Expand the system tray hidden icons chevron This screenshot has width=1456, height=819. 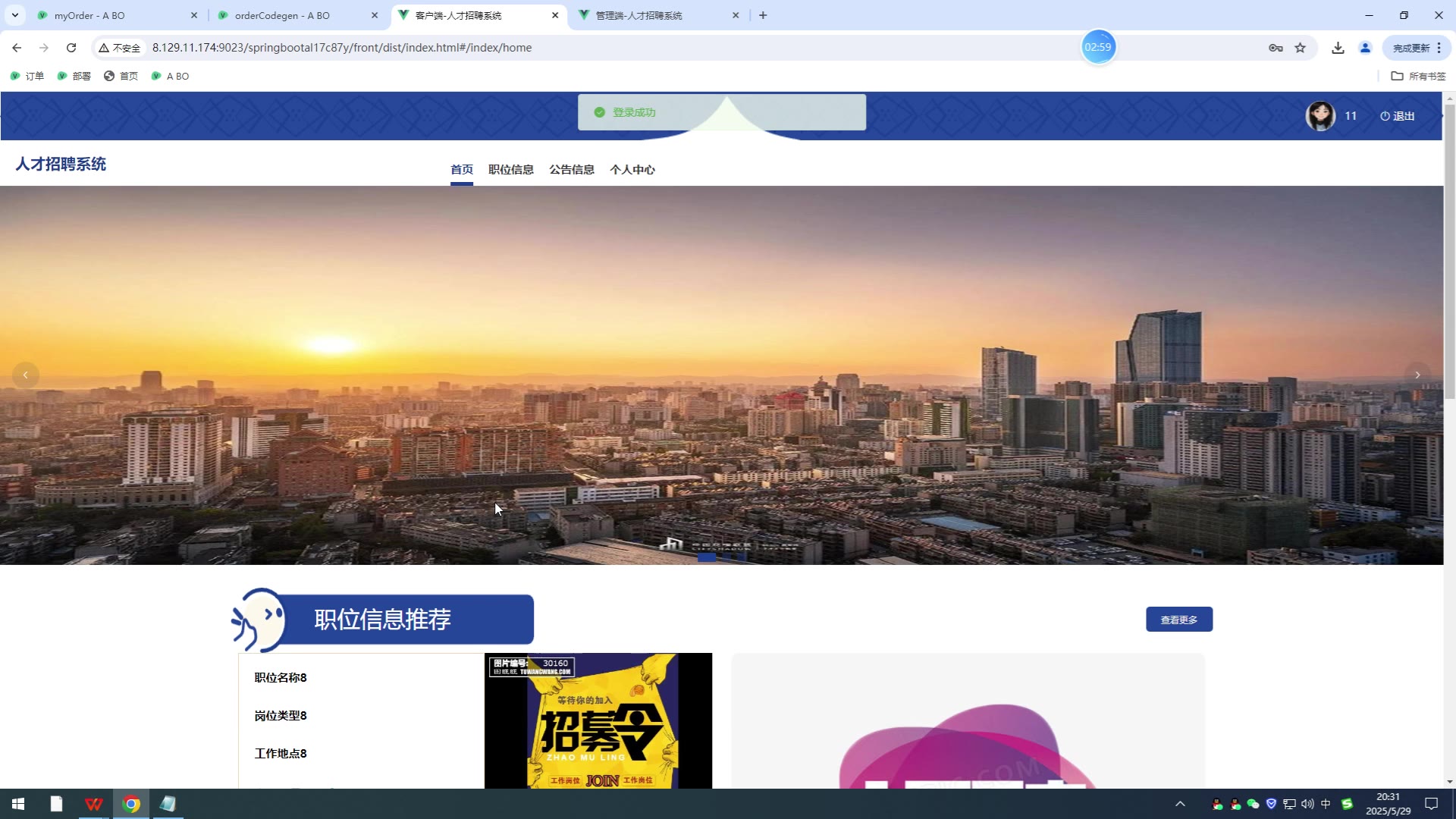coord(1180,804)
